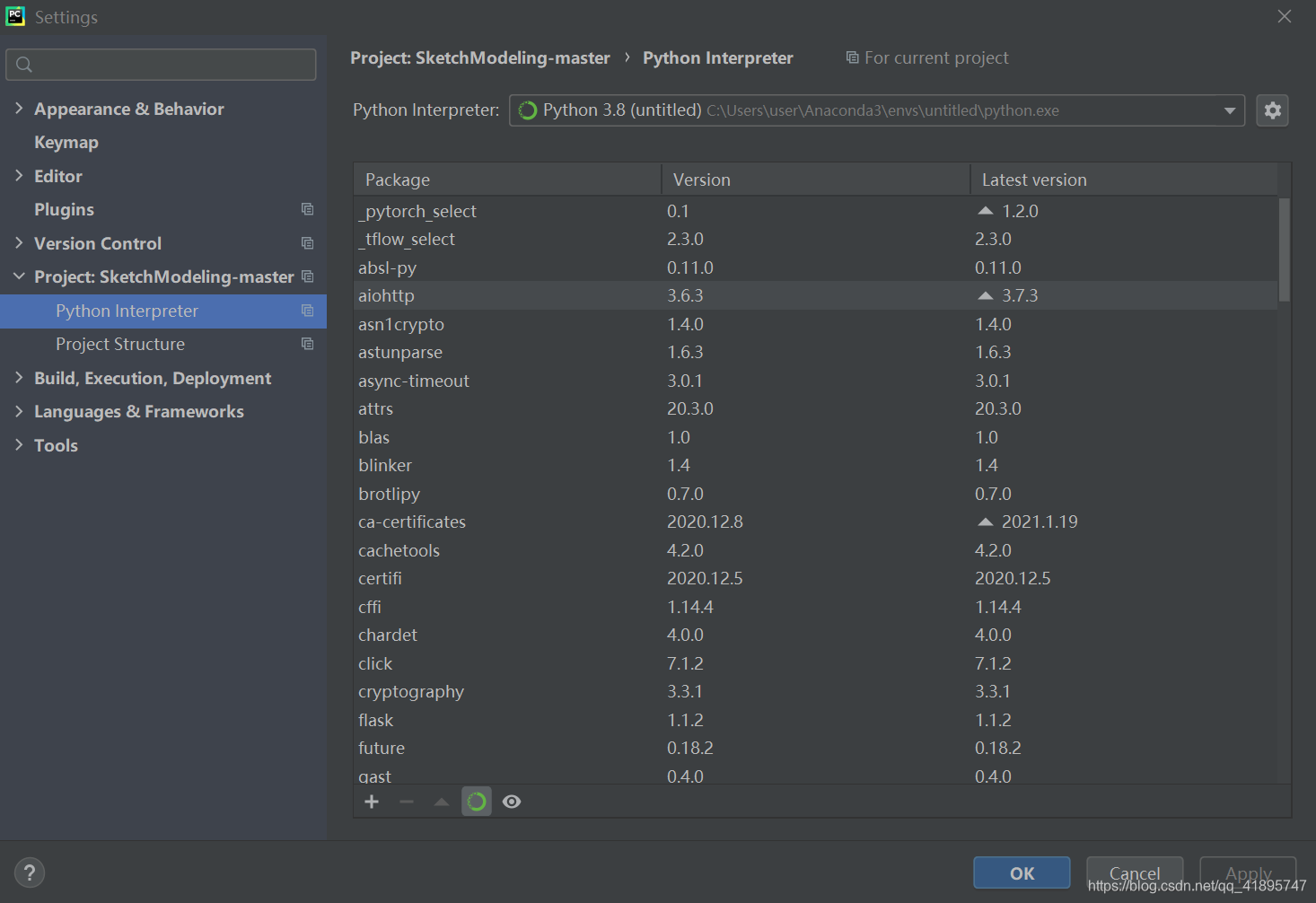Screen dimensions: 1316x903
Task: Select the cryptography package row
Action: coord(816,691)
